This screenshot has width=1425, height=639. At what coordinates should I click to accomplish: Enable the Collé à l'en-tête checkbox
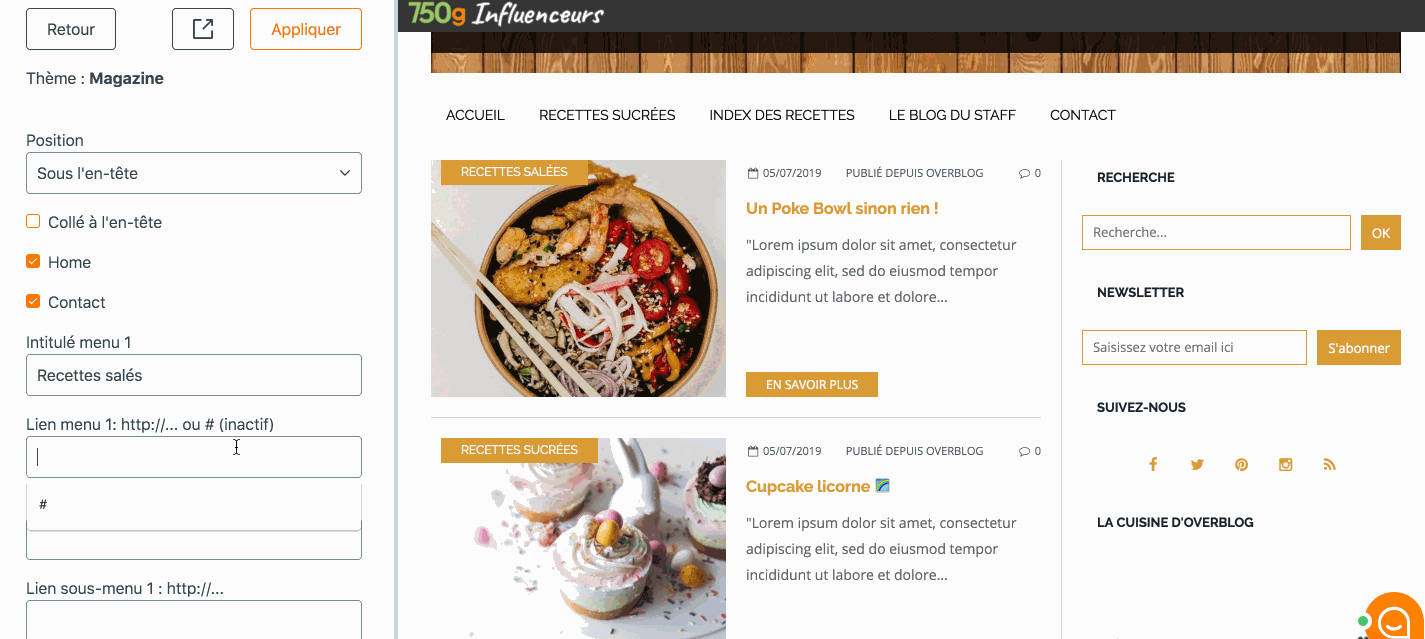tap(33, 222)
